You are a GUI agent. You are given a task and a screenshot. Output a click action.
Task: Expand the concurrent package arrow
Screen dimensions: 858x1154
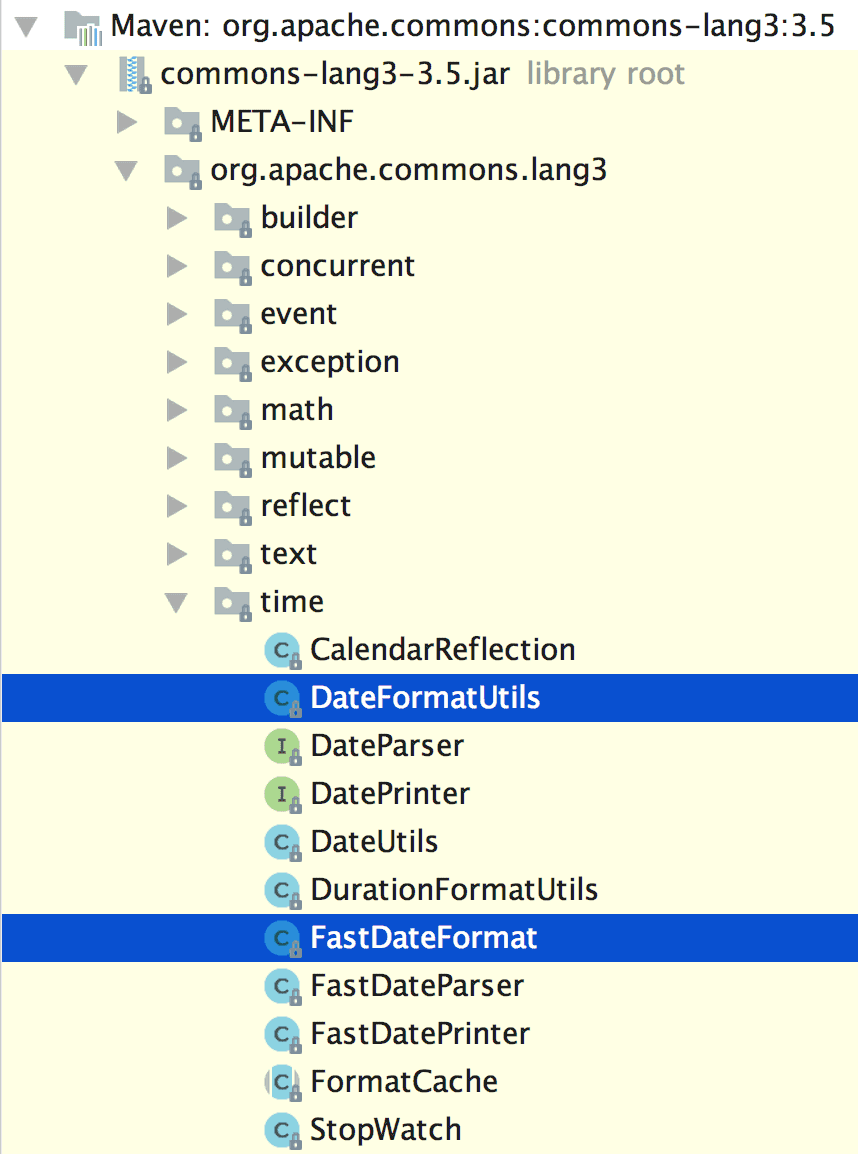(x=177, y=266)
